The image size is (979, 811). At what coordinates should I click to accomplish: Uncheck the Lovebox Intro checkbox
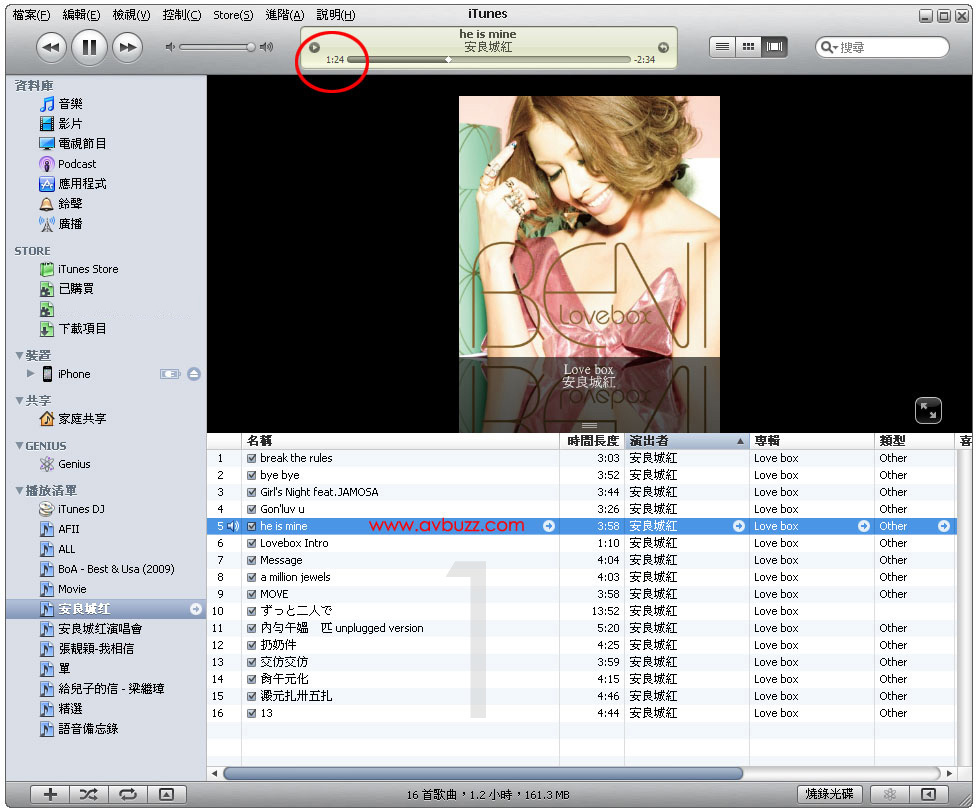tap(252, 543)
